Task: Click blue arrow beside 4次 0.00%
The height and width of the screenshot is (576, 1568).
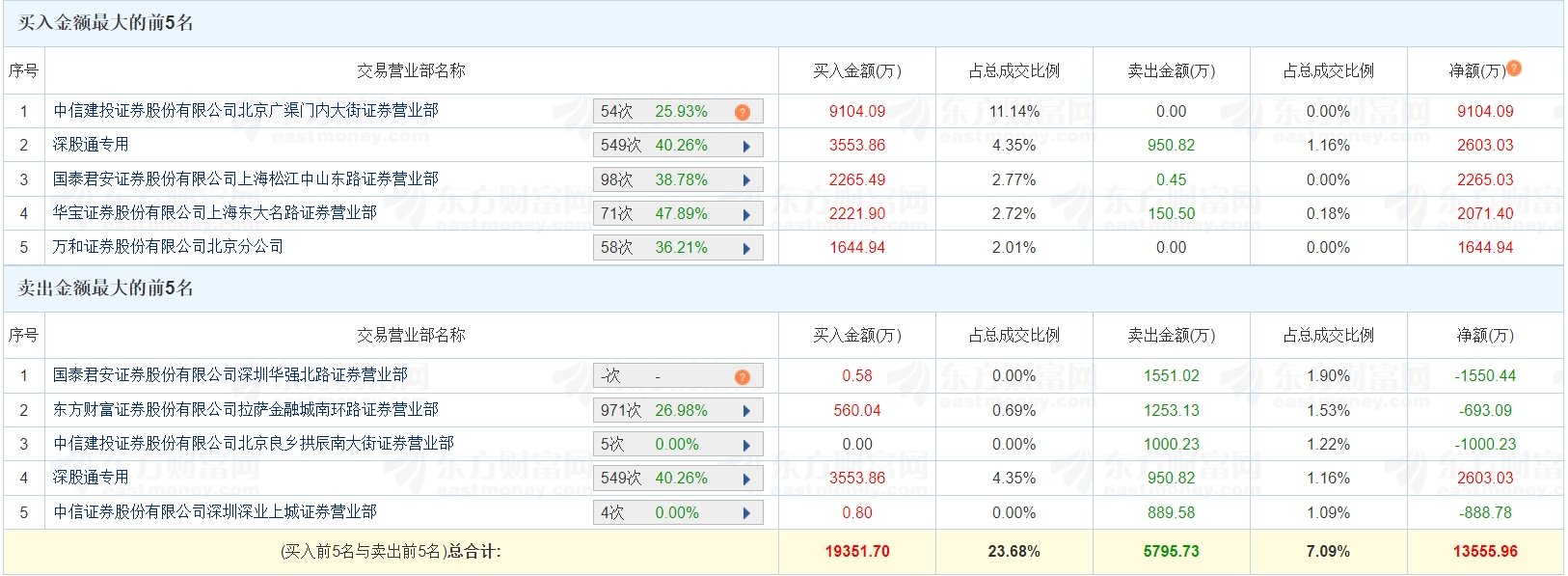Action: (x=746, y=513)
